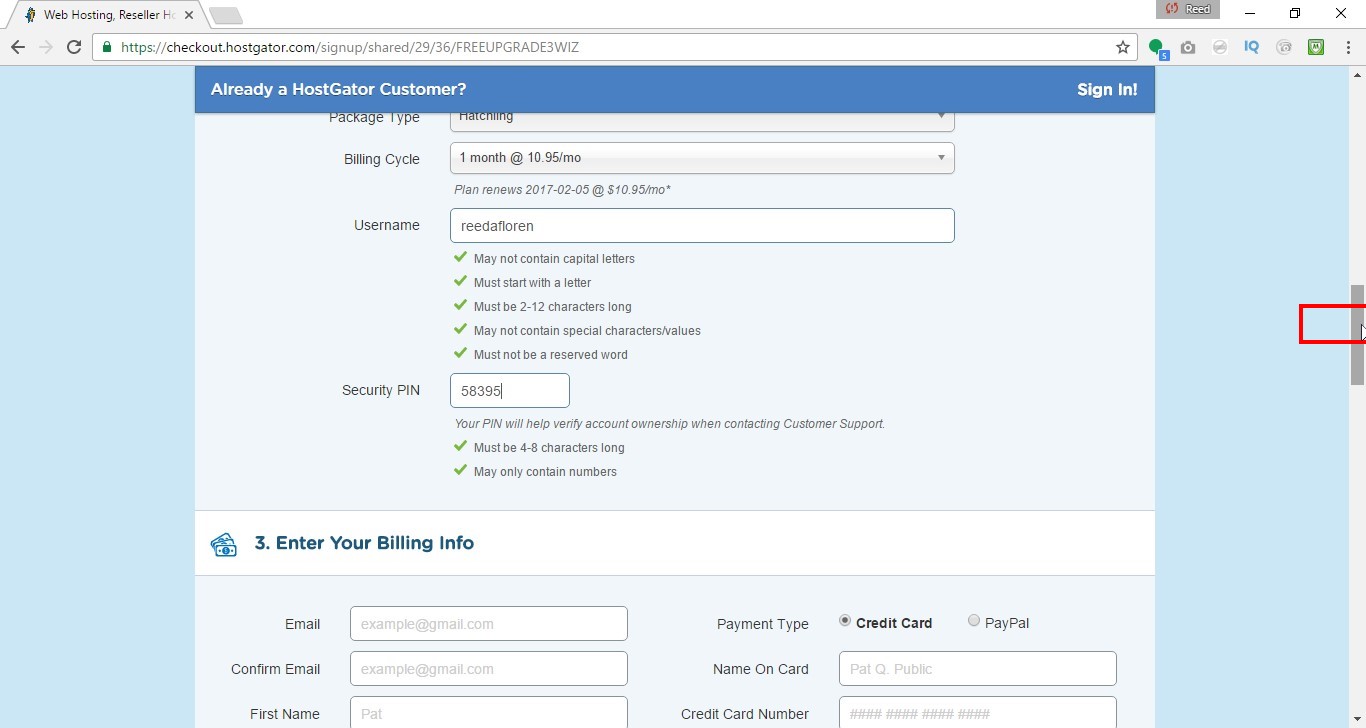View site info via the green padlock
This screenshot has width=1366, height=728.
coord(107,47)
